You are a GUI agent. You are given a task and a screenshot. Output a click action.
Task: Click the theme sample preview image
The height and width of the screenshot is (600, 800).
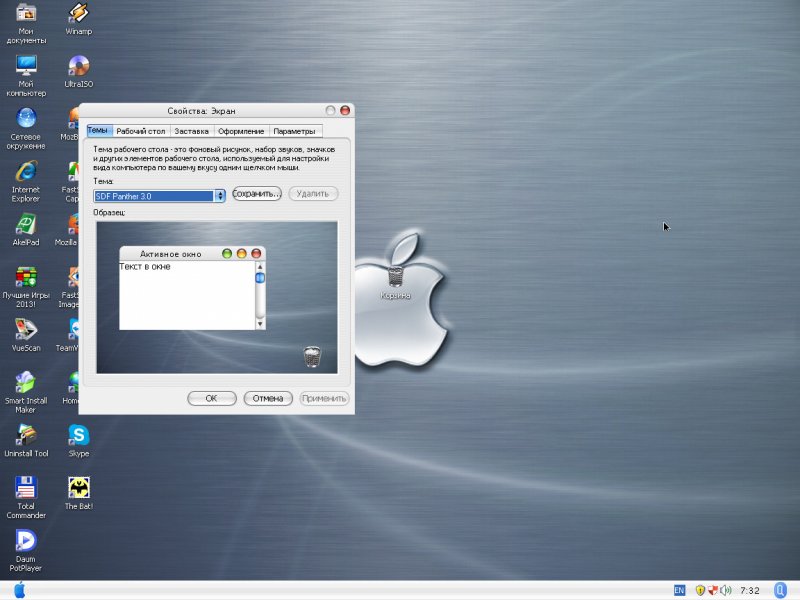(217, 297)
